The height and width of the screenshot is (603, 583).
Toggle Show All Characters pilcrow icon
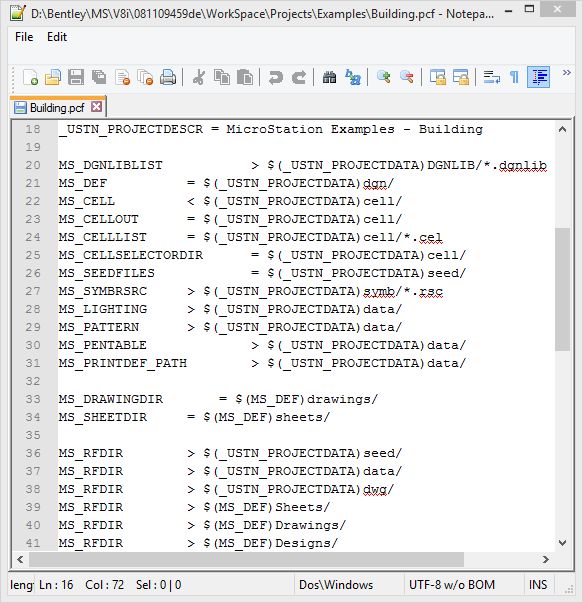tap(514, 77)
